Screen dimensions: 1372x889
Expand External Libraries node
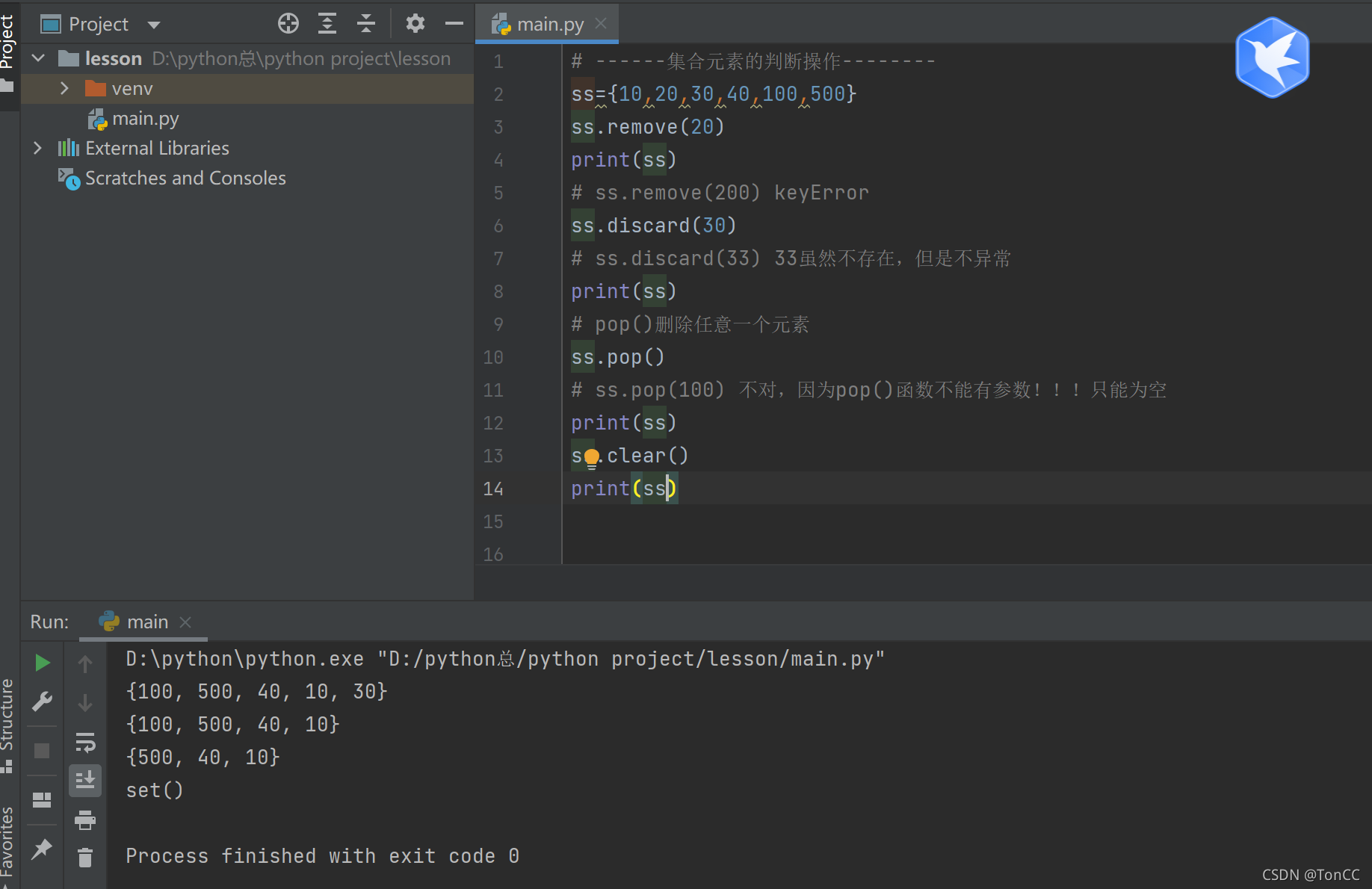(x=37, y=148)
